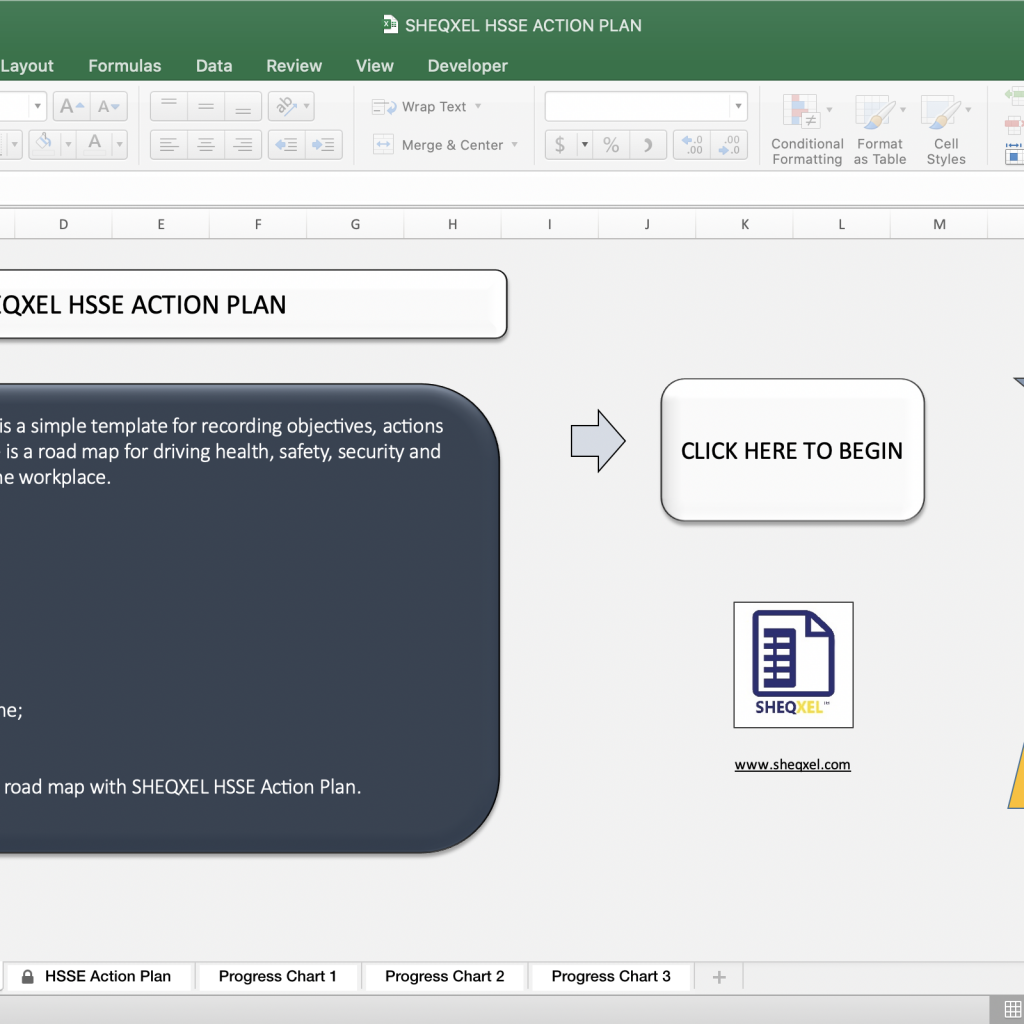
Task: Open Conditional Formatting
Action: click(x=807, y=130)
